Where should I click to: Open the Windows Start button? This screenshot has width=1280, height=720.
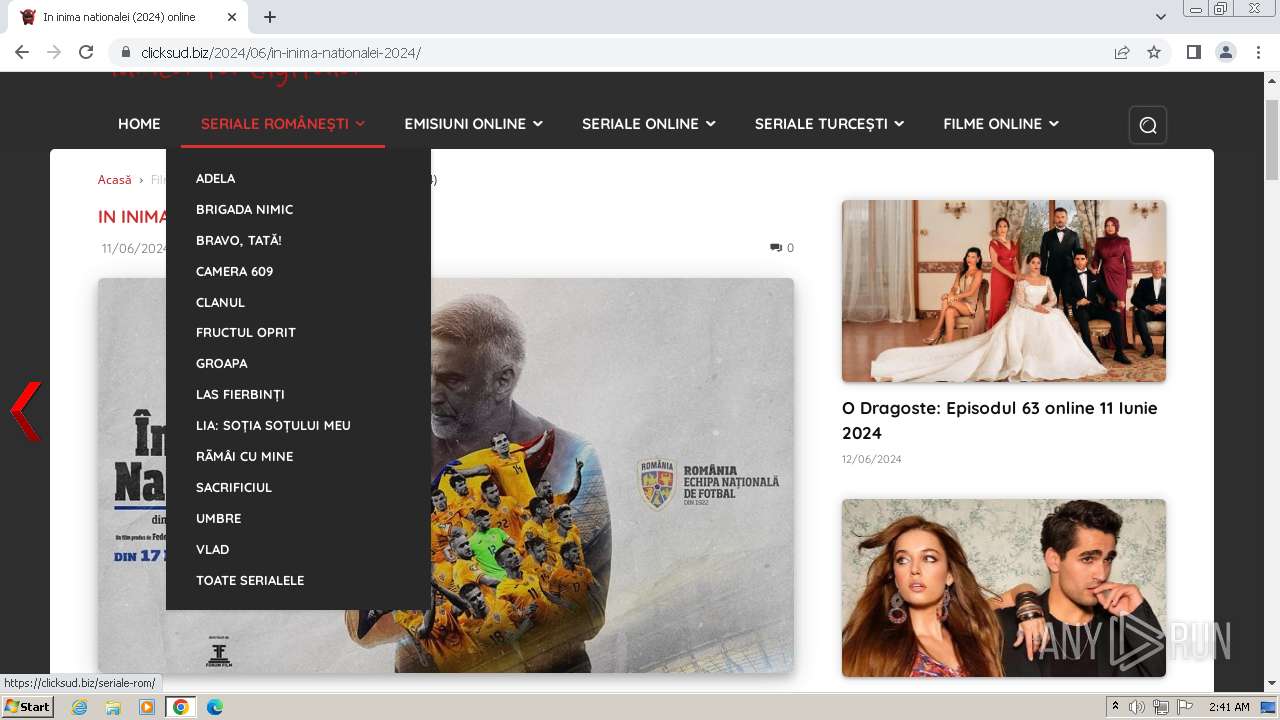point(28,707)
